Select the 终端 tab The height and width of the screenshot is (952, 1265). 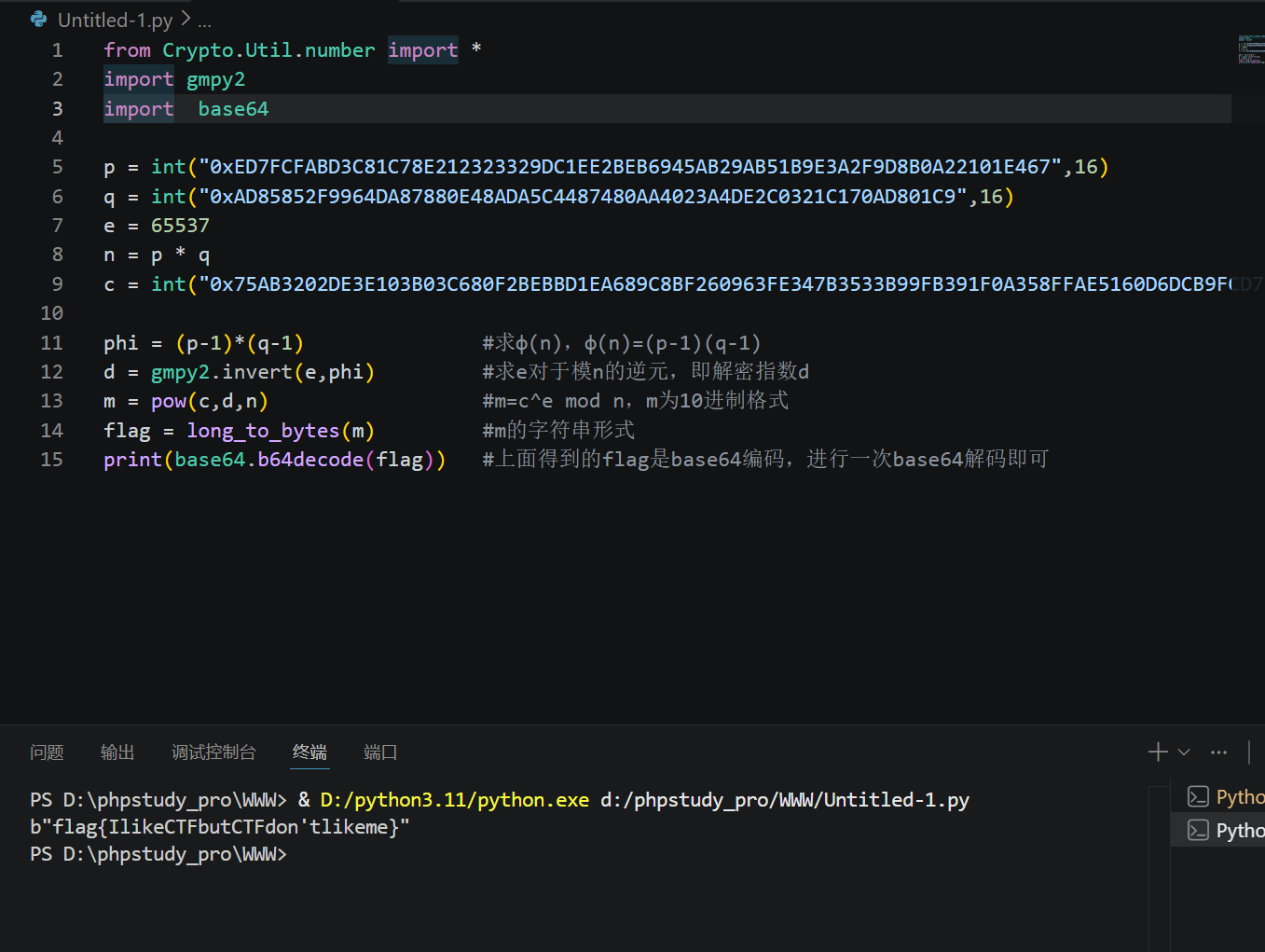point(309,752)
